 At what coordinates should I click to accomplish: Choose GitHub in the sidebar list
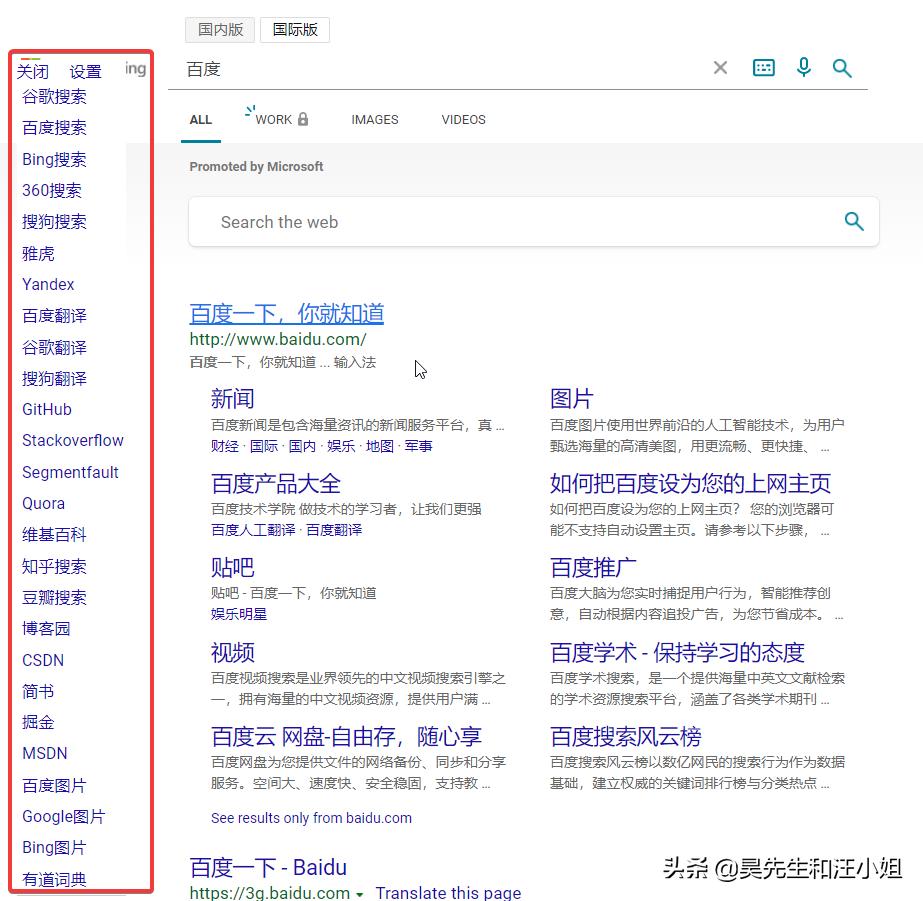47,409
